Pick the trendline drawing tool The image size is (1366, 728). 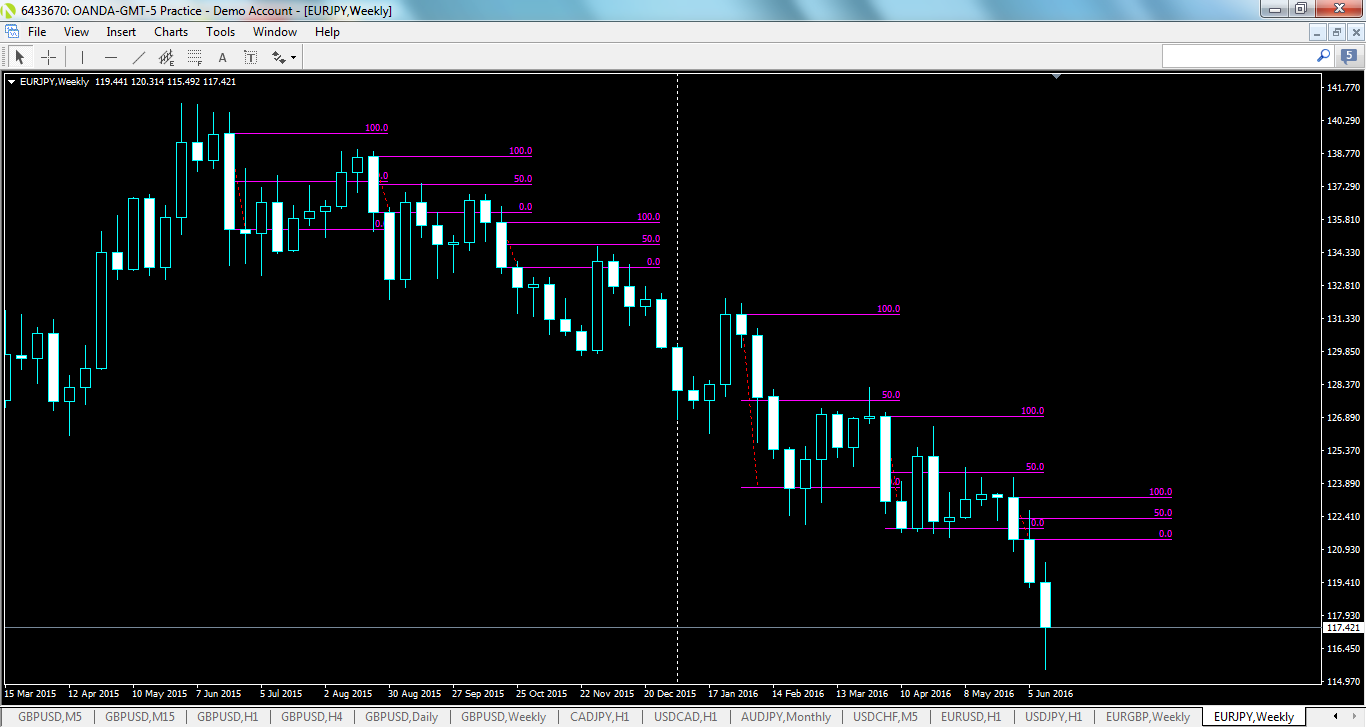[x=138, y=57]
